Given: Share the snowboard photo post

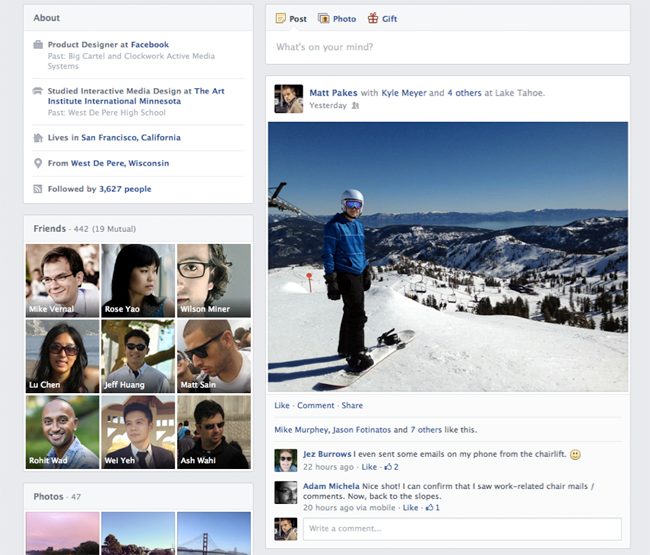Looking at the screenshot, I should pos(352,405).
